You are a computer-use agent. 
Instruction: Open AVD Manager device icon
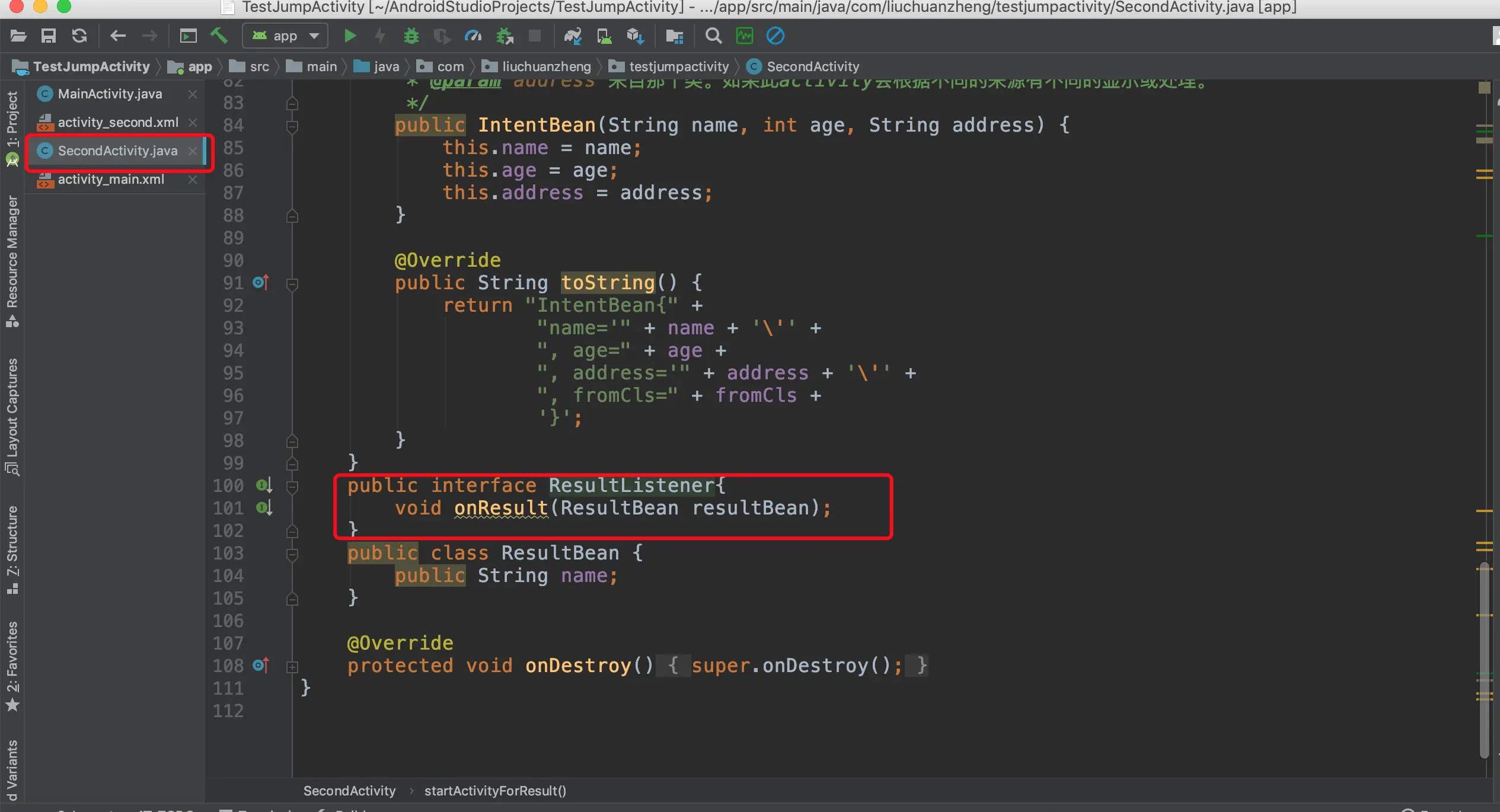pos(604,36)
